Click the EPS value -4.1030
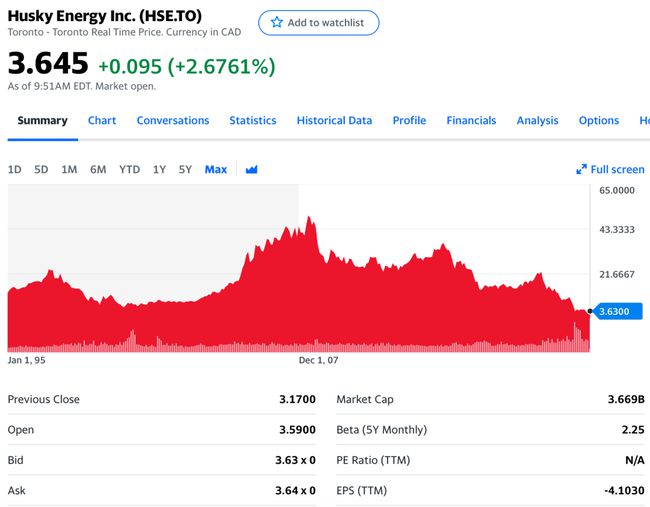Image resolution: width=650 pixels, height=507 pixels. pos(624,490)
